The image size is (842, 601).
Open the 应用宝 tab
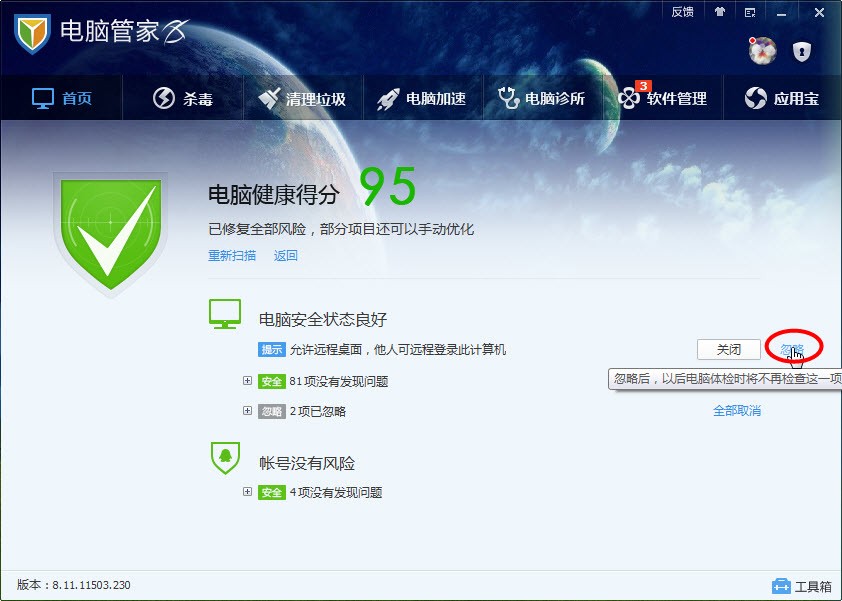tap(782, 98)
